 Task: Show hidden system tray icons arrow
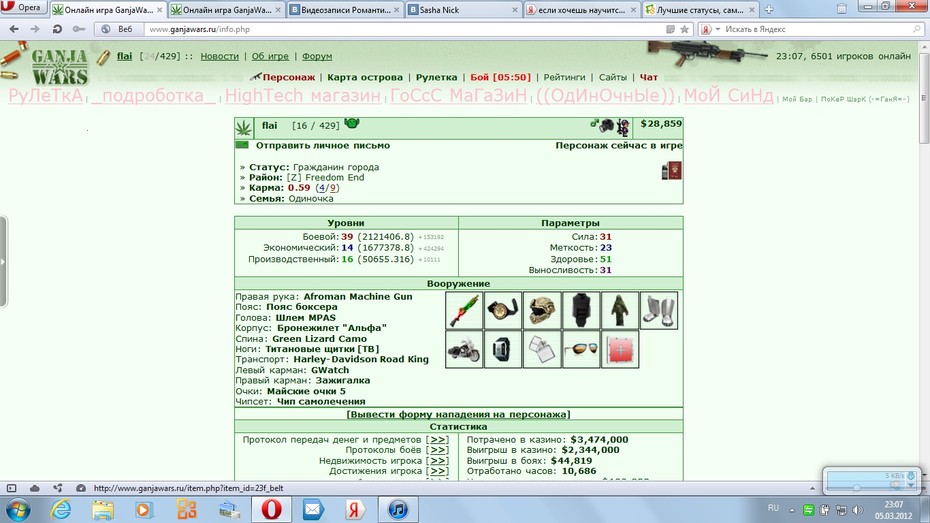coord(792,509)
